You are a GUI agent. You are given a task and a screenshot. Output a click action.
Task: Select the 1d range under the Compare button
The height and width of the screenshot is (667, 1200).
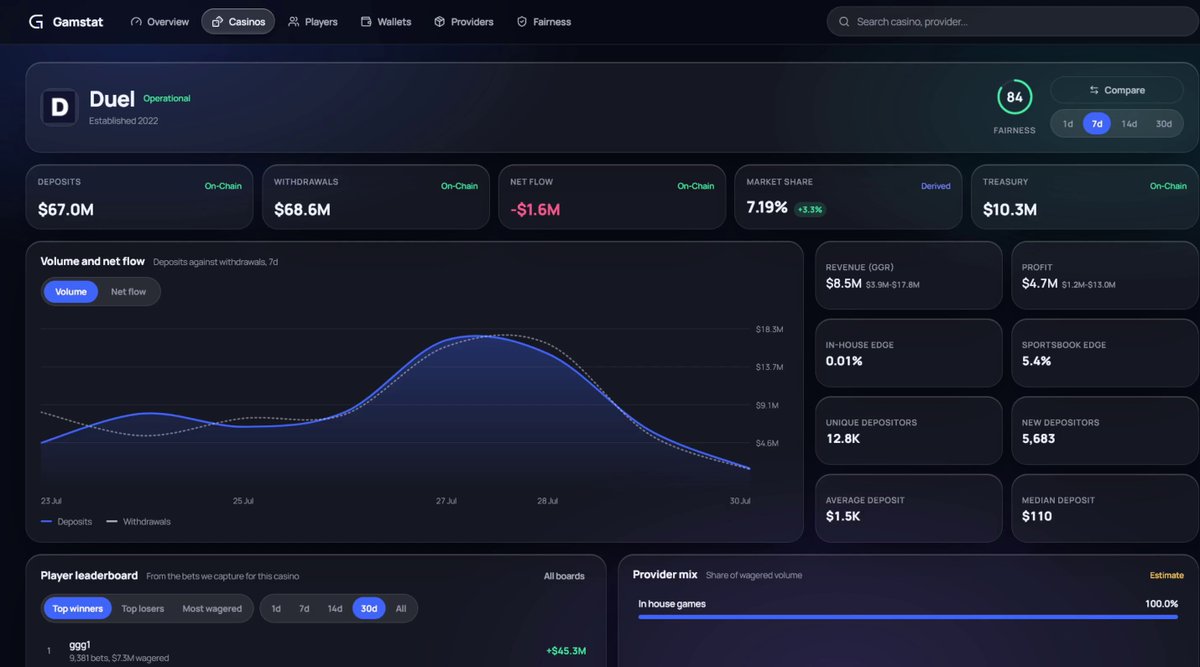[1068, 123]
